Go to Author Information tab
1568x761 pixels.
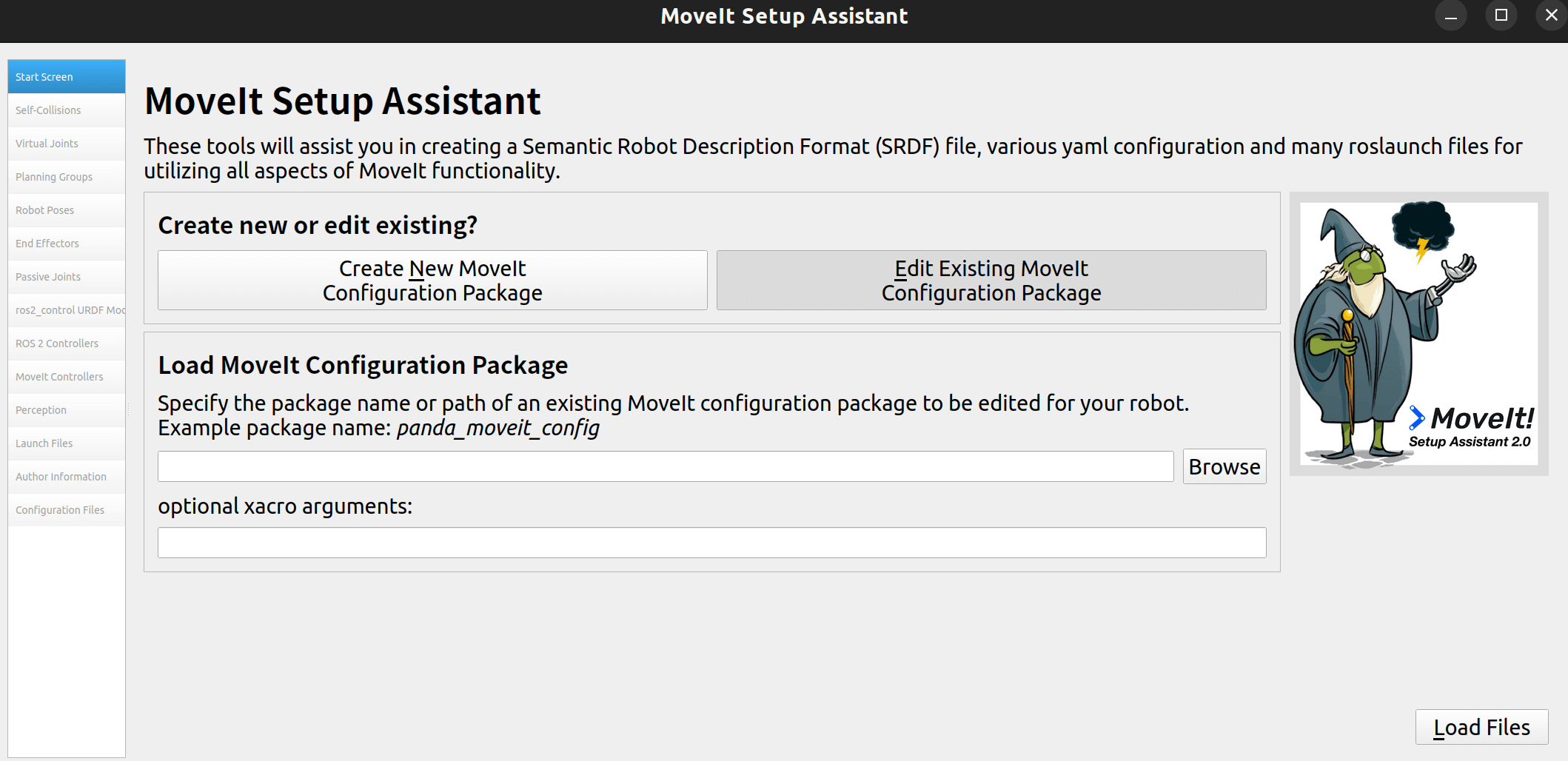pos(66,477)
